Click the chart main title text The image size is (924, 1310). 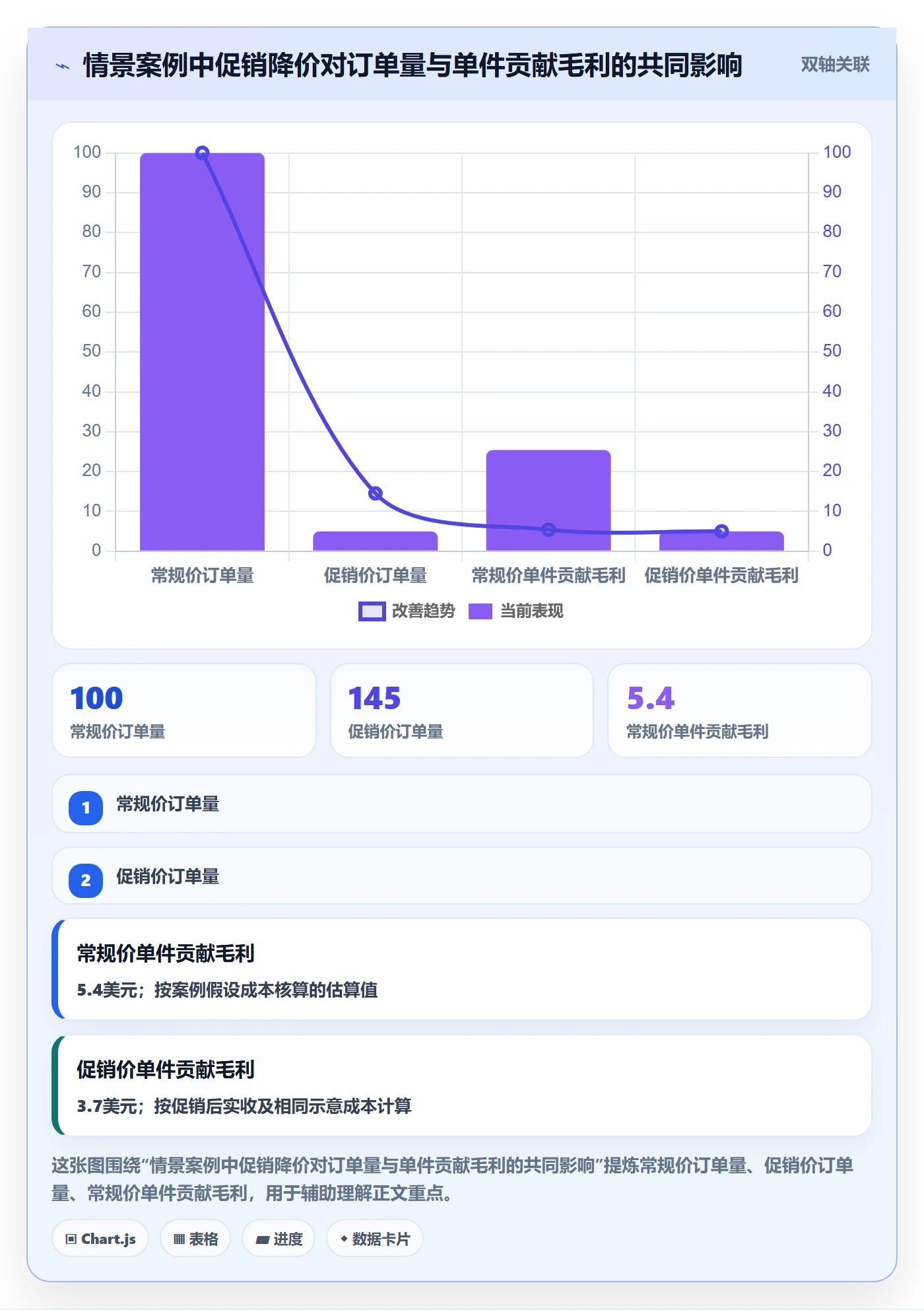pos(412,65)
